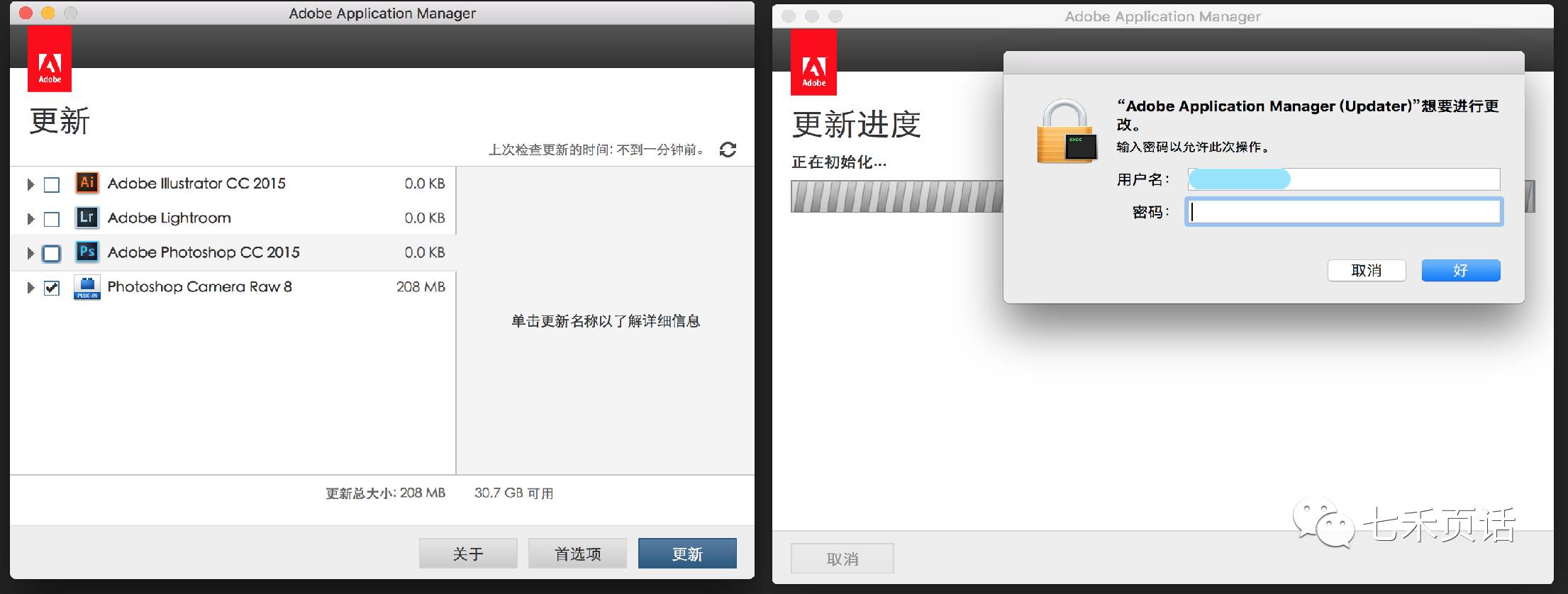1568x594 pixels.
Task: Open 首选项 preferences button
Action: [577, 554]
